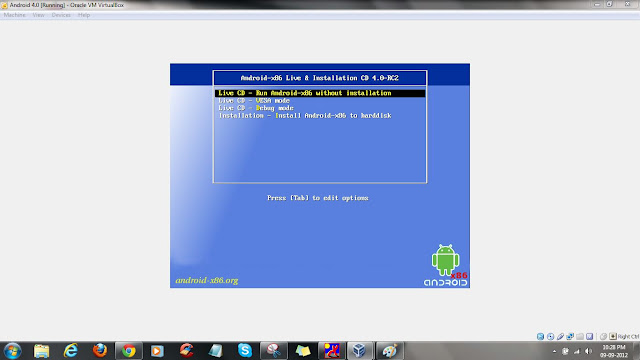Viewport: 640px width, 360px height.
Task: Open the media player taskbar icon
Action: (158, 351)
